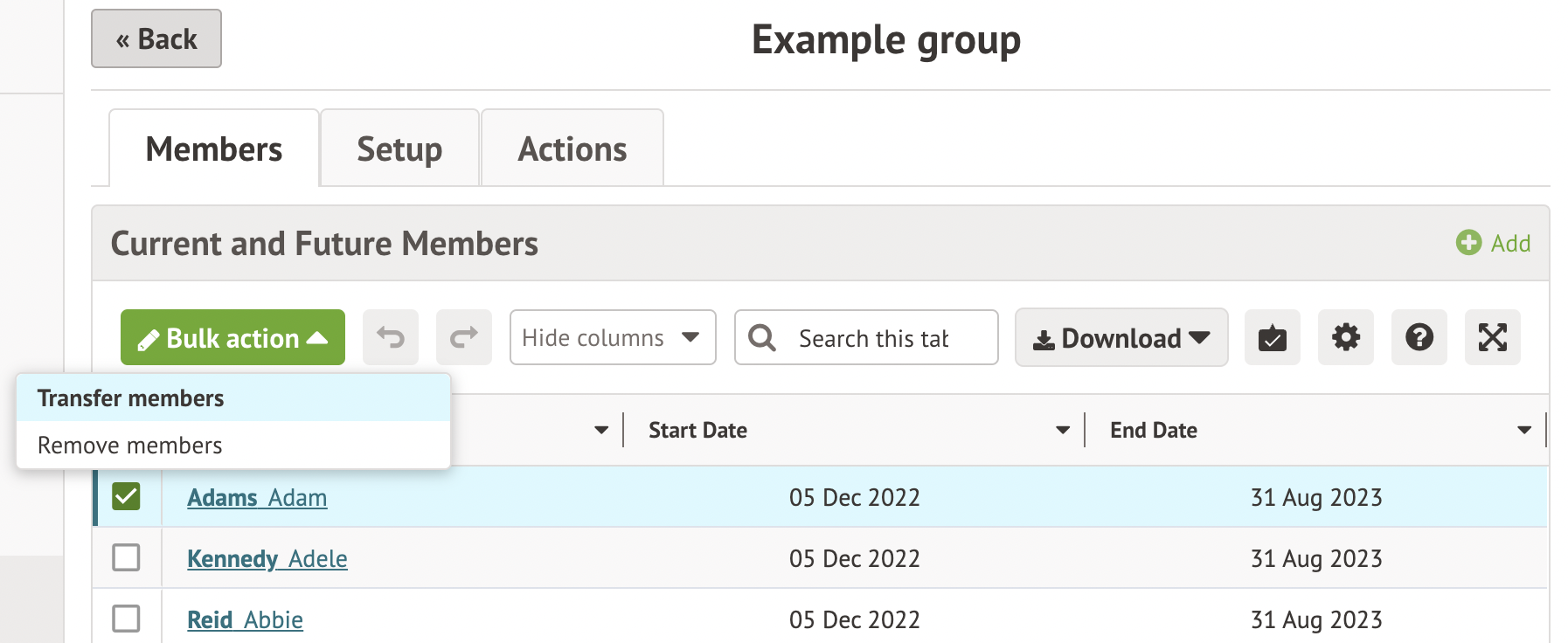Go back using the Back button
This screenshot has width=1568, height=643.
click(156, 39)
